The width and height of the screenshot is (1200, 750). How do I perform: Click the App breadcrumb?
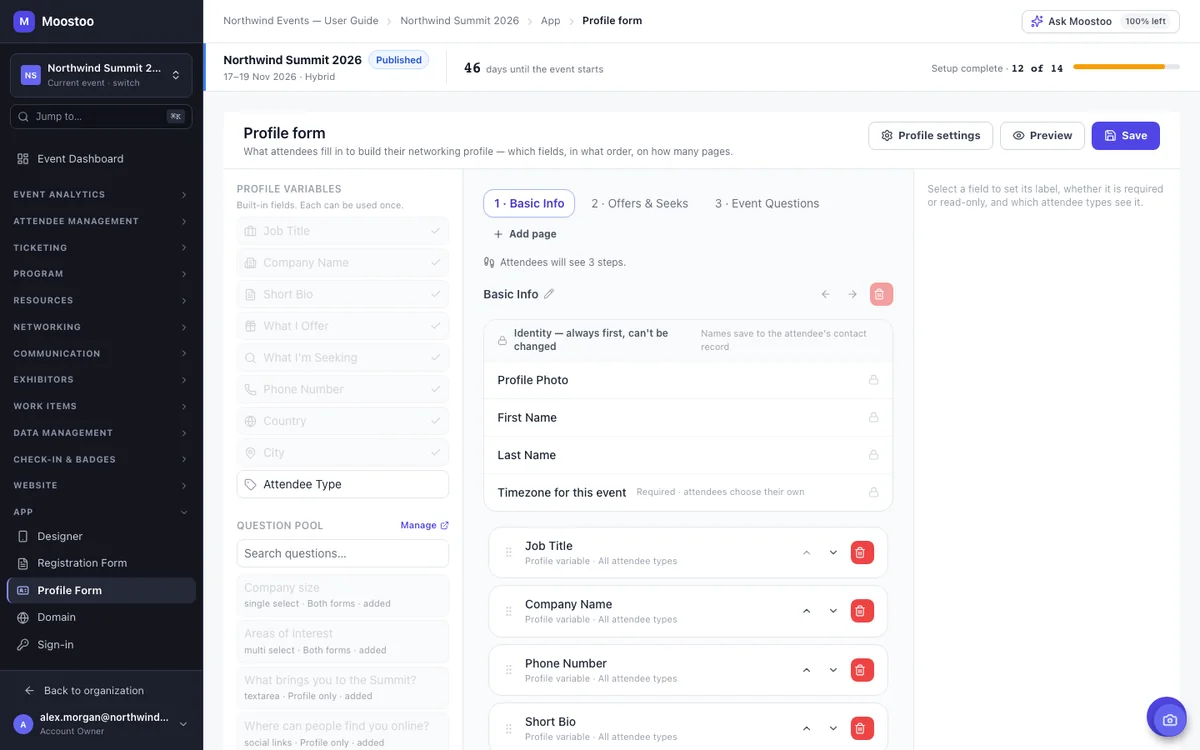551,21
